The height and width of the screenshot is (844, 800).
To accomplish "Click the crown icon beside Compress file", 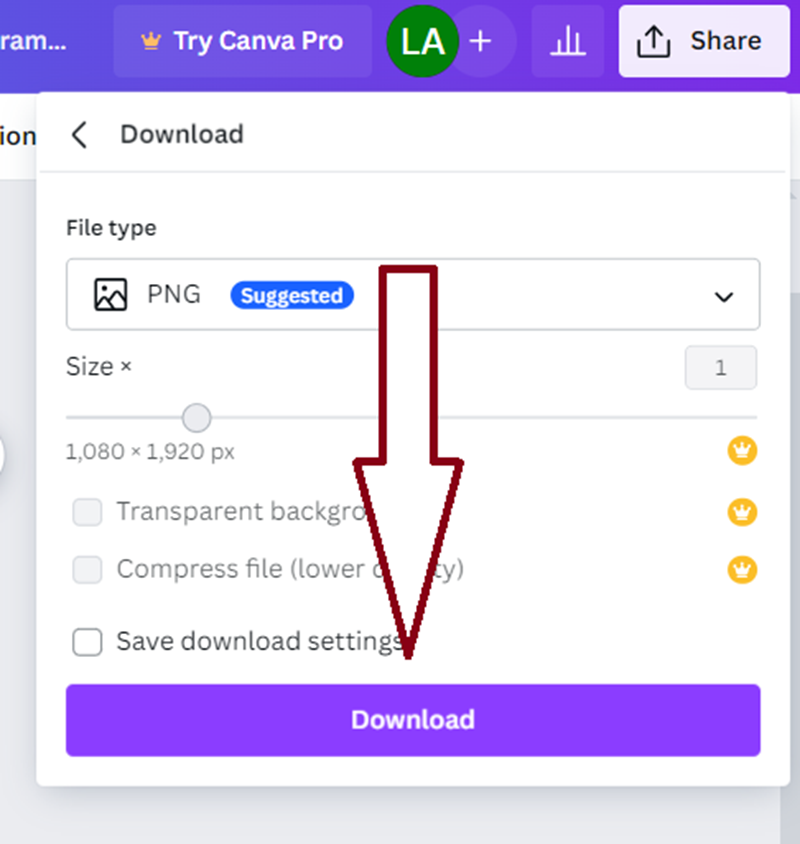I will click(742, 570).
